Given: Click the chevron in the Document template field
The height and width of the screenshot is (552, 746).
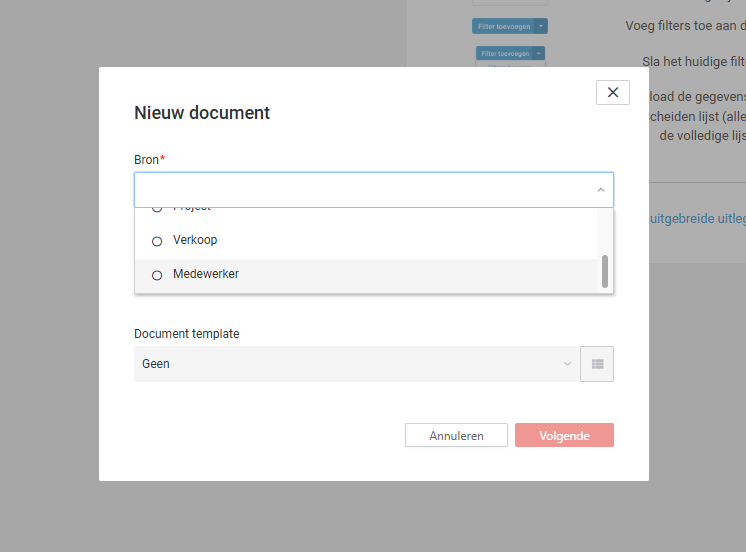Looking at the screenshot, I should pyautogui.click(x=567, y=364).
